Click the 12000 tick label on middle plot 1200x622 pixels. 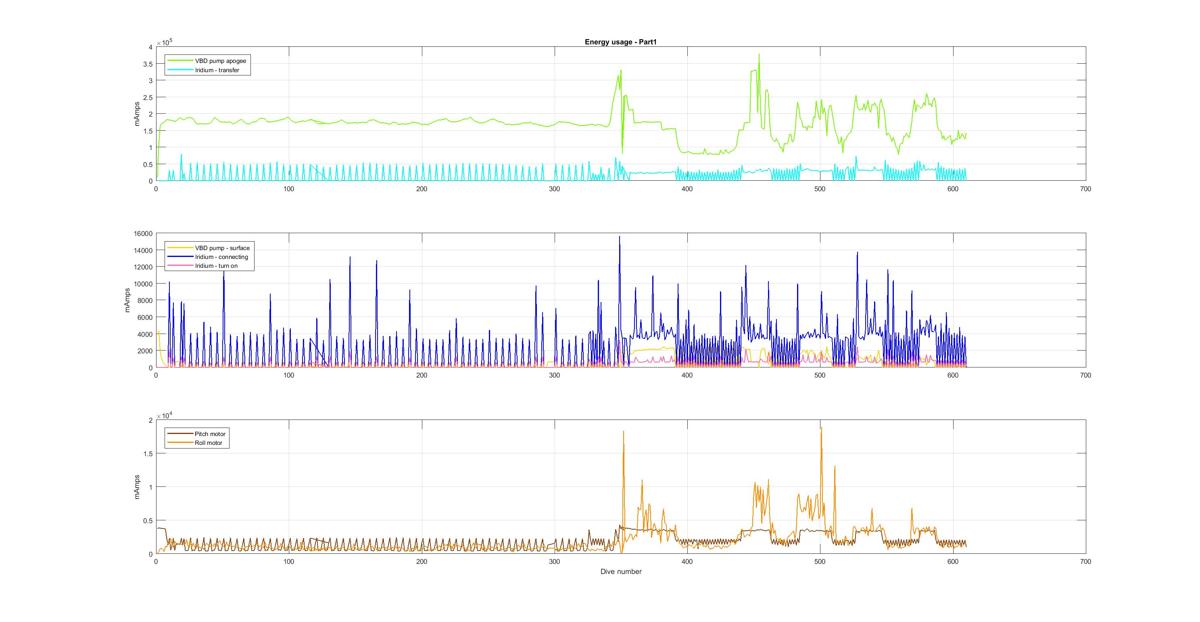(x=142, y=267)
